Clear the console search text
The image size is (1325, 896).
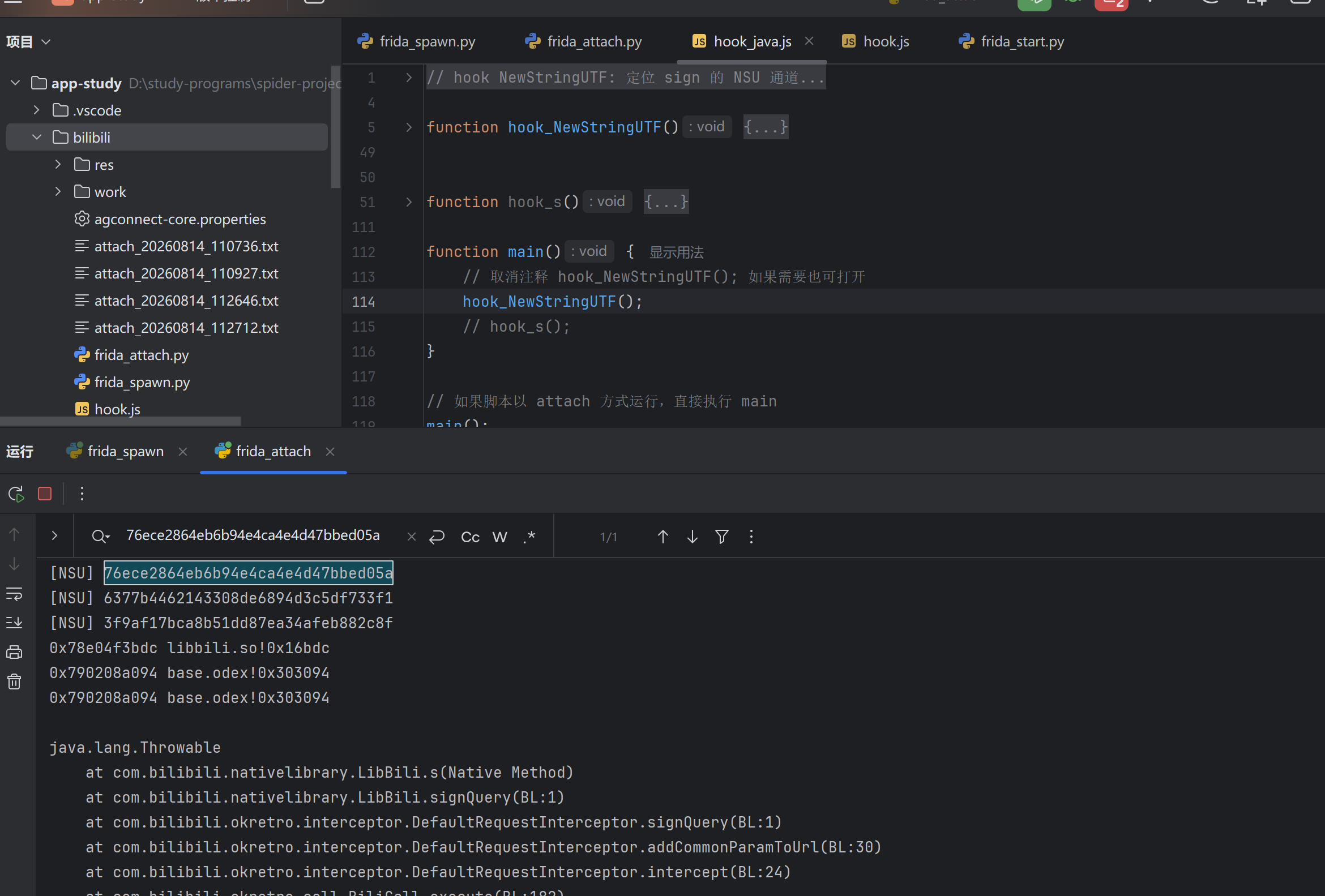[411, 537]
